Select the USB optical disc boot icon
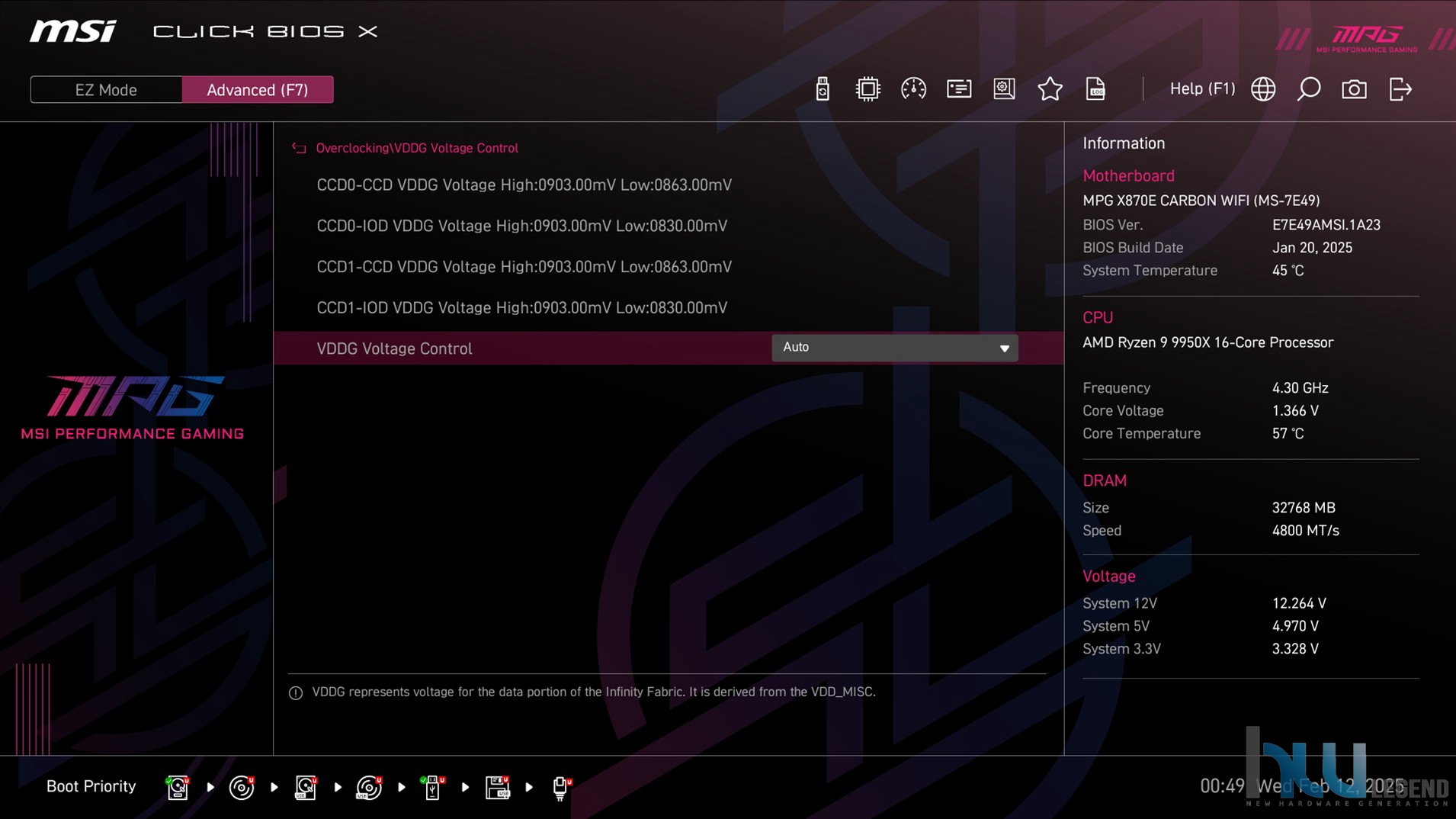 369,787
